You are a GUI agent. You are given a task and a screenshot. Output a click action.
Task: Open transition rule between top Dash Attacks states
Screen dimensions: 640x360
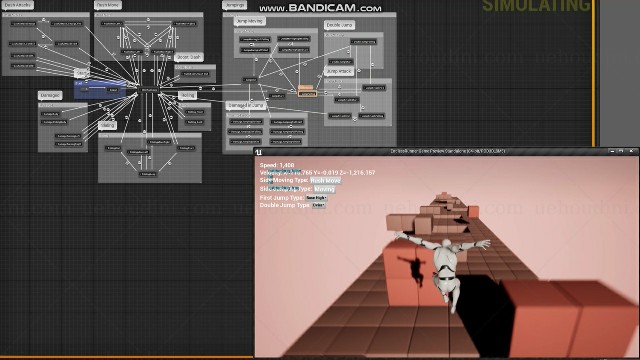[44, 20]
